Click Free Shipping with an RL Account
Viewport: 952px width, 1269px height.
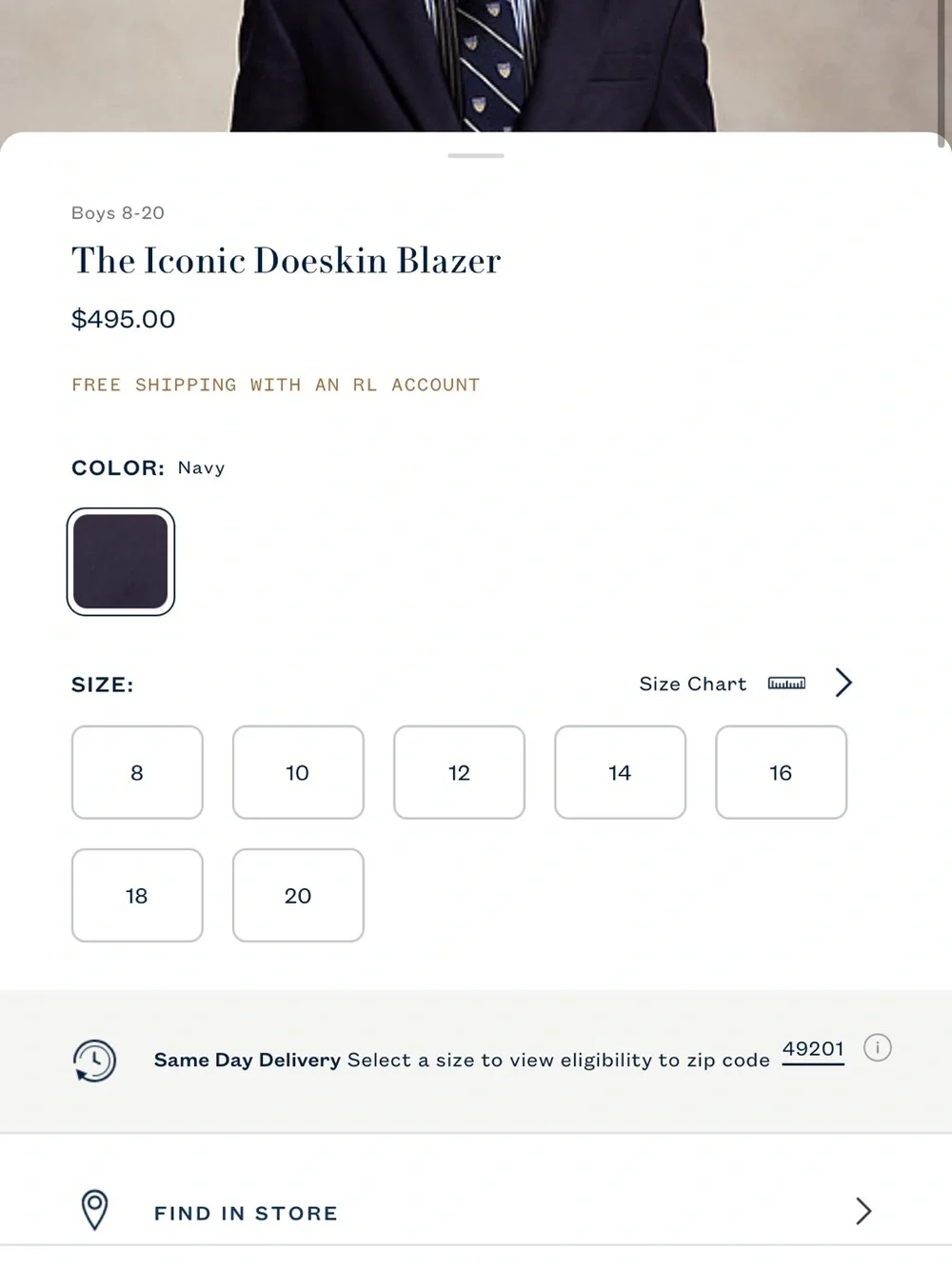(x=276, y=385)
